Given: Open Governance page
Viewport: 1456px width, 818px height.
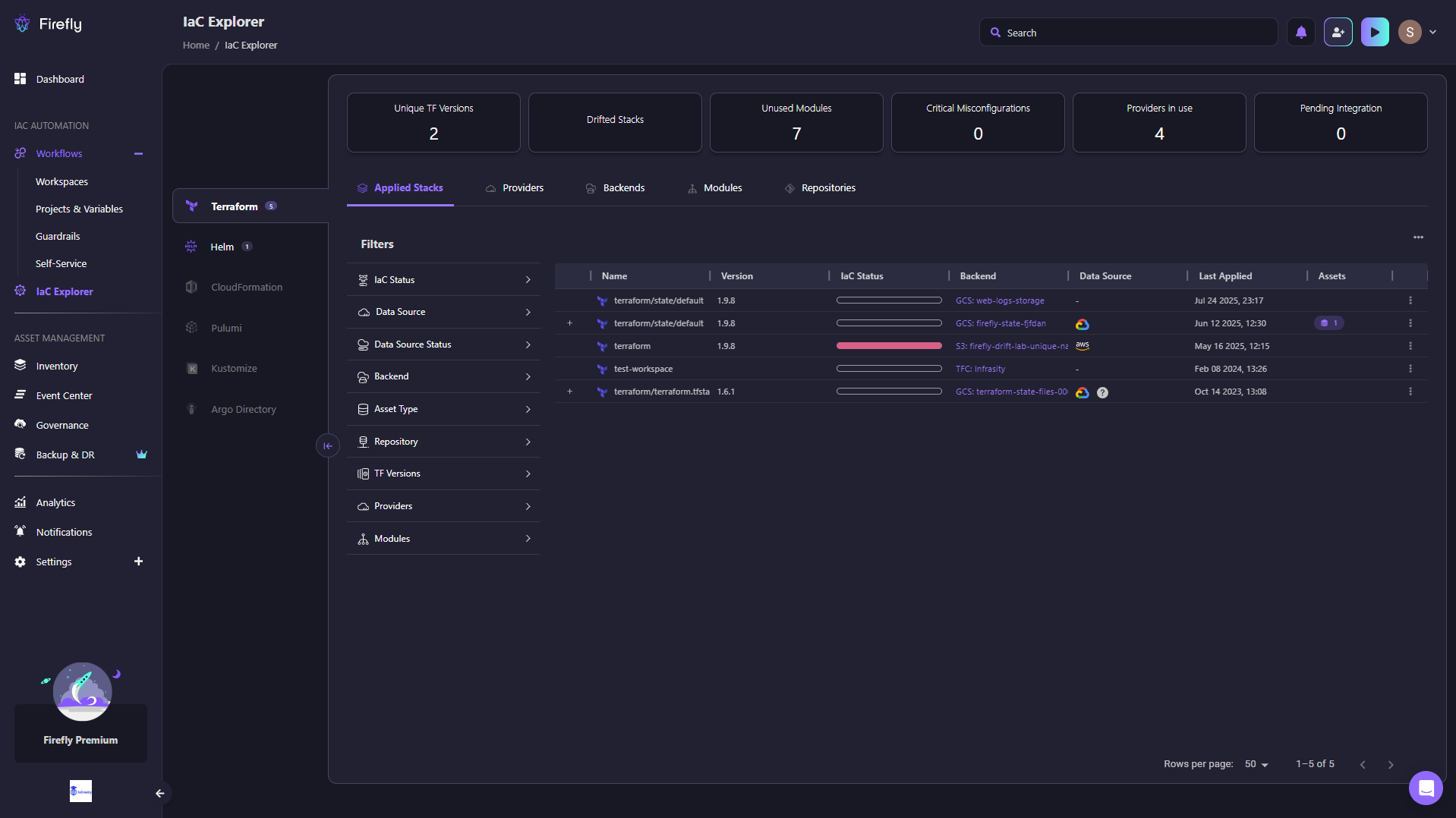Looking at the screenshot, I should (x=62, y=425).
